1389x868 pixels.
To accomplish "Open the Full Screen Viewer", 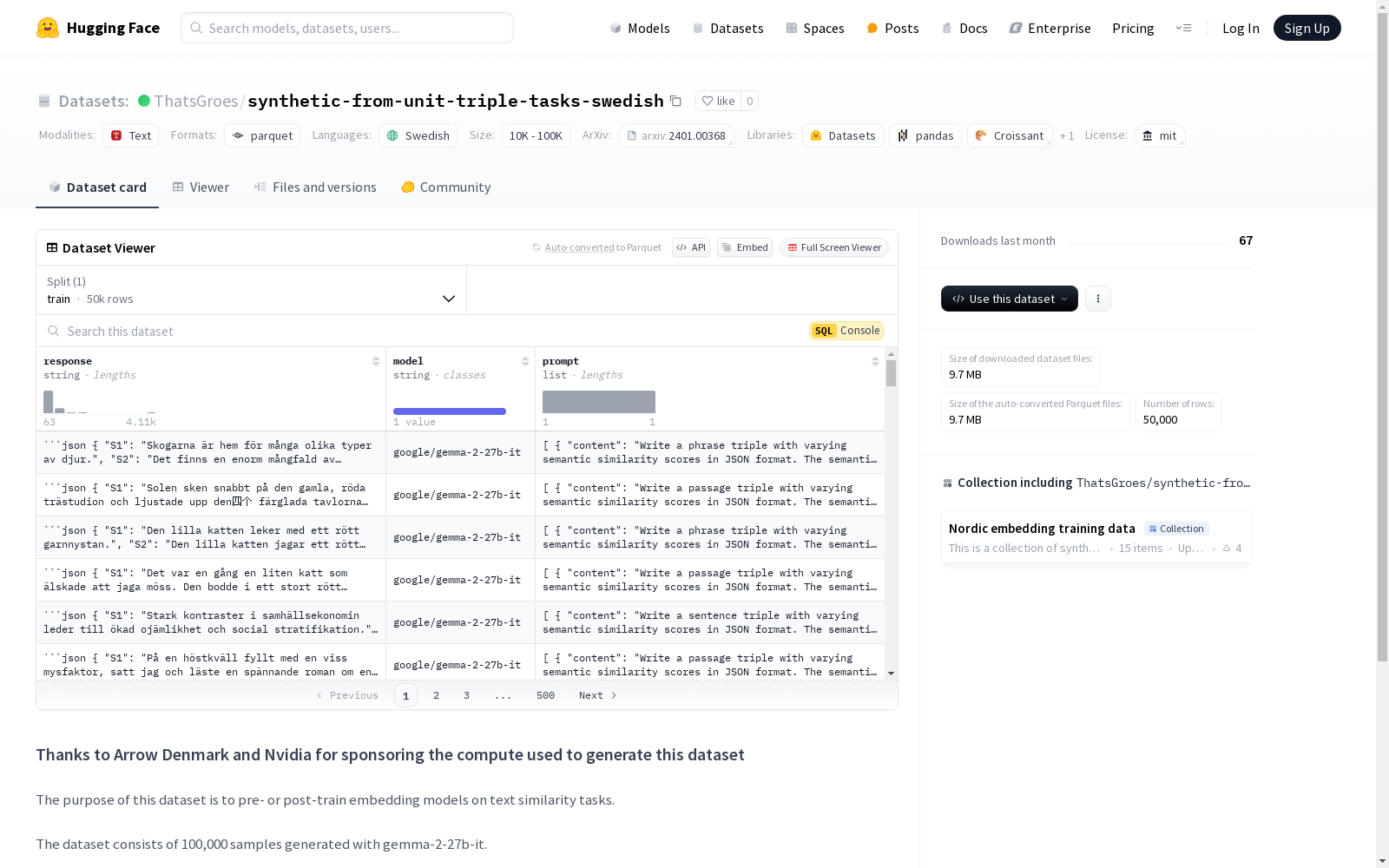I will [834, 247].
